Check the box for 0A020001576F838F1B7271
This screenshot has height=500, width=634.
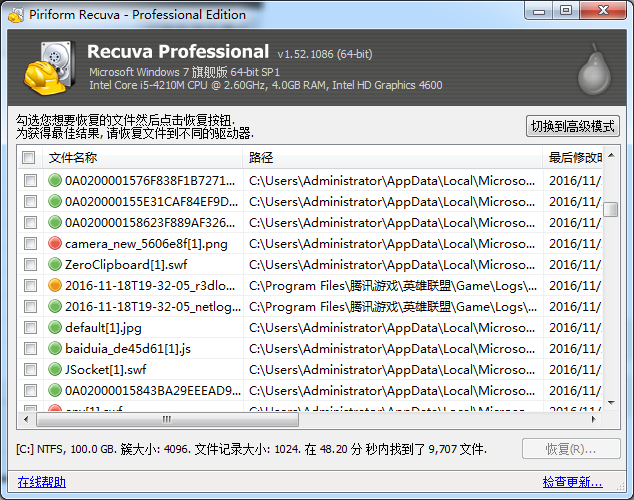(30, 180)
